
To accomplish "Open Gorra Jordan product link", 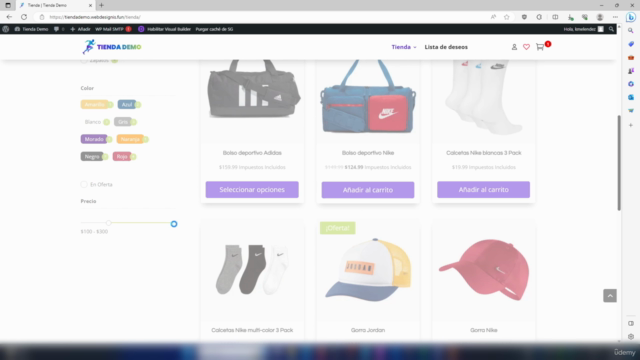I will click(368, 330).
